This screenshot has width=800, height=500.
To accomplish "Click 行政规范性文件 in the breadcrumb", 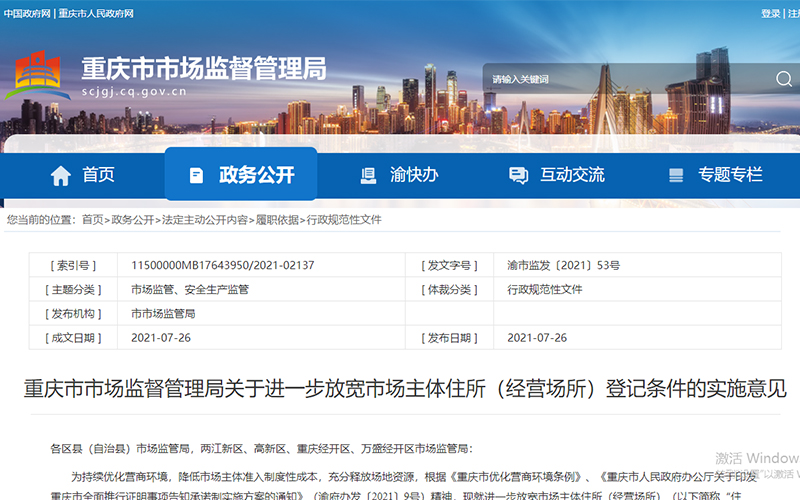I will tap(344, 219).
